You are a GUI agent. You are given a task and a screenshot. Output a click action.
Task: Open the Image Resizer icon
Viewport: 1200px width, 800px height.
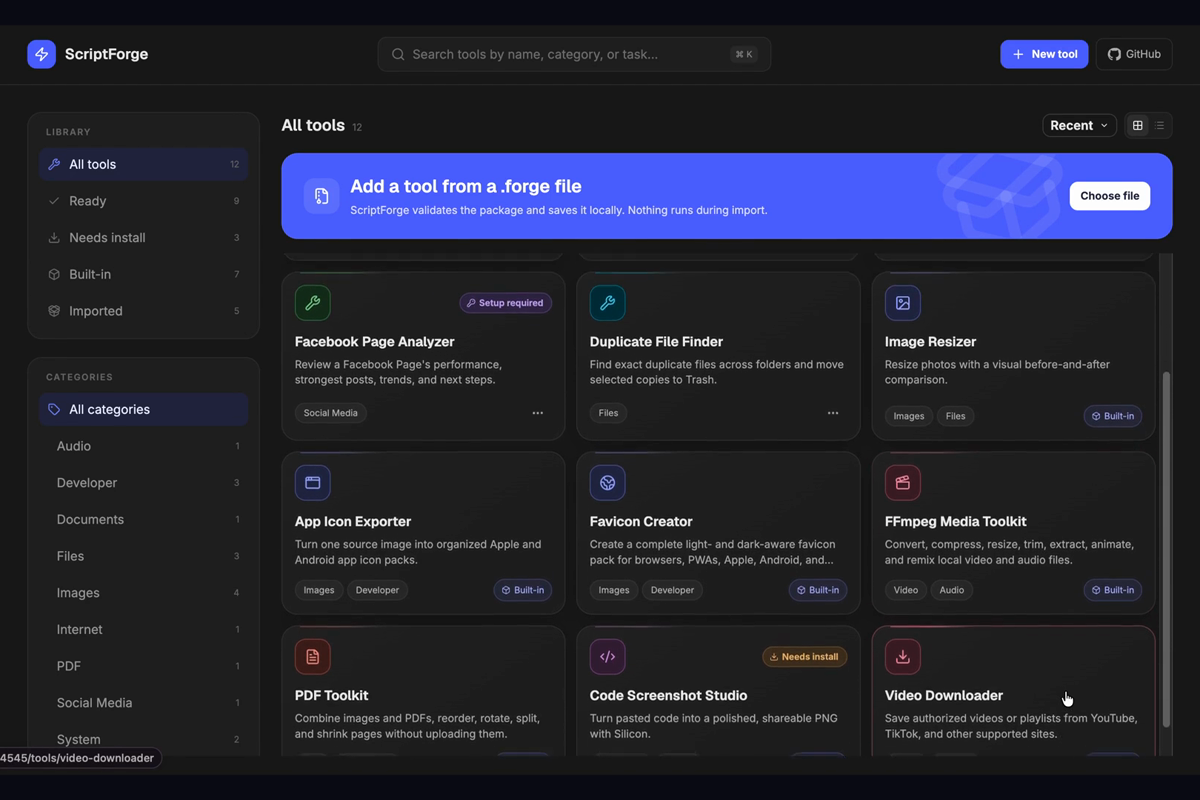pos(903,303)
